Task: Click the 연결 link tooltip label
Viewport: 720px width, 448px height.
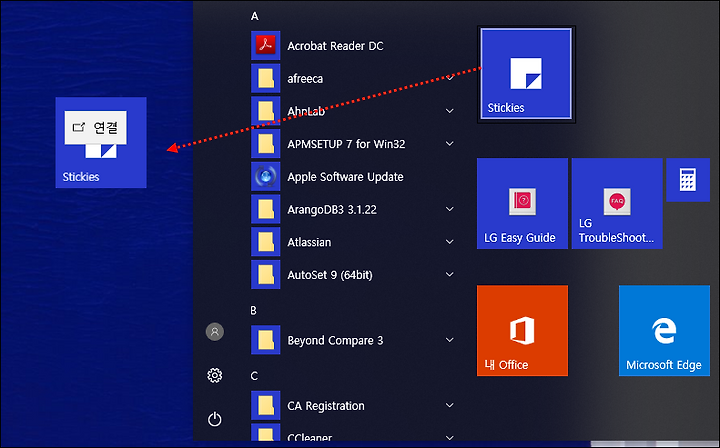Action: pos(96,128)
